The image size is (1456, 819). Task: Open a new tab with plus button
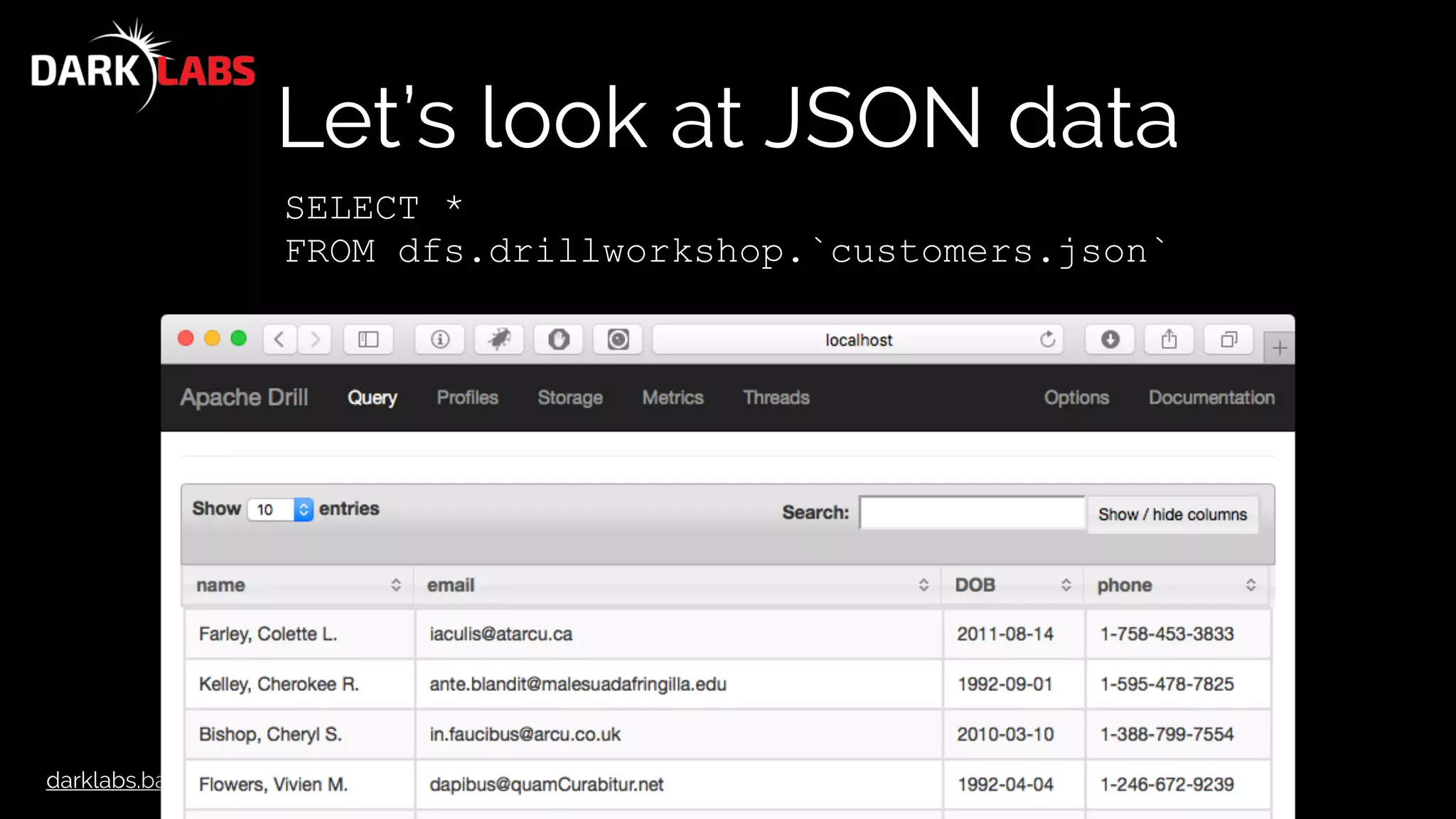[1280, 348]
